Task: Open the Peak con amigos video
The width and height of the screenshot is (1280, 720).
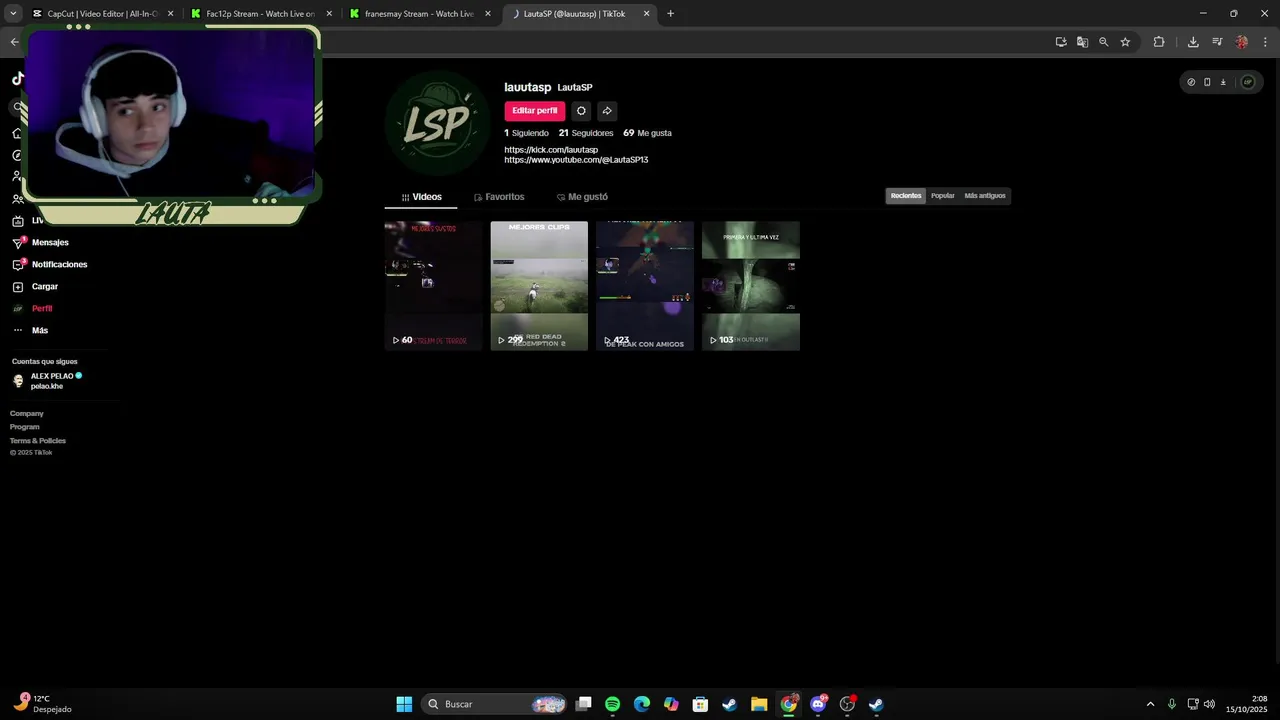Action: click(x=645, y=286)
